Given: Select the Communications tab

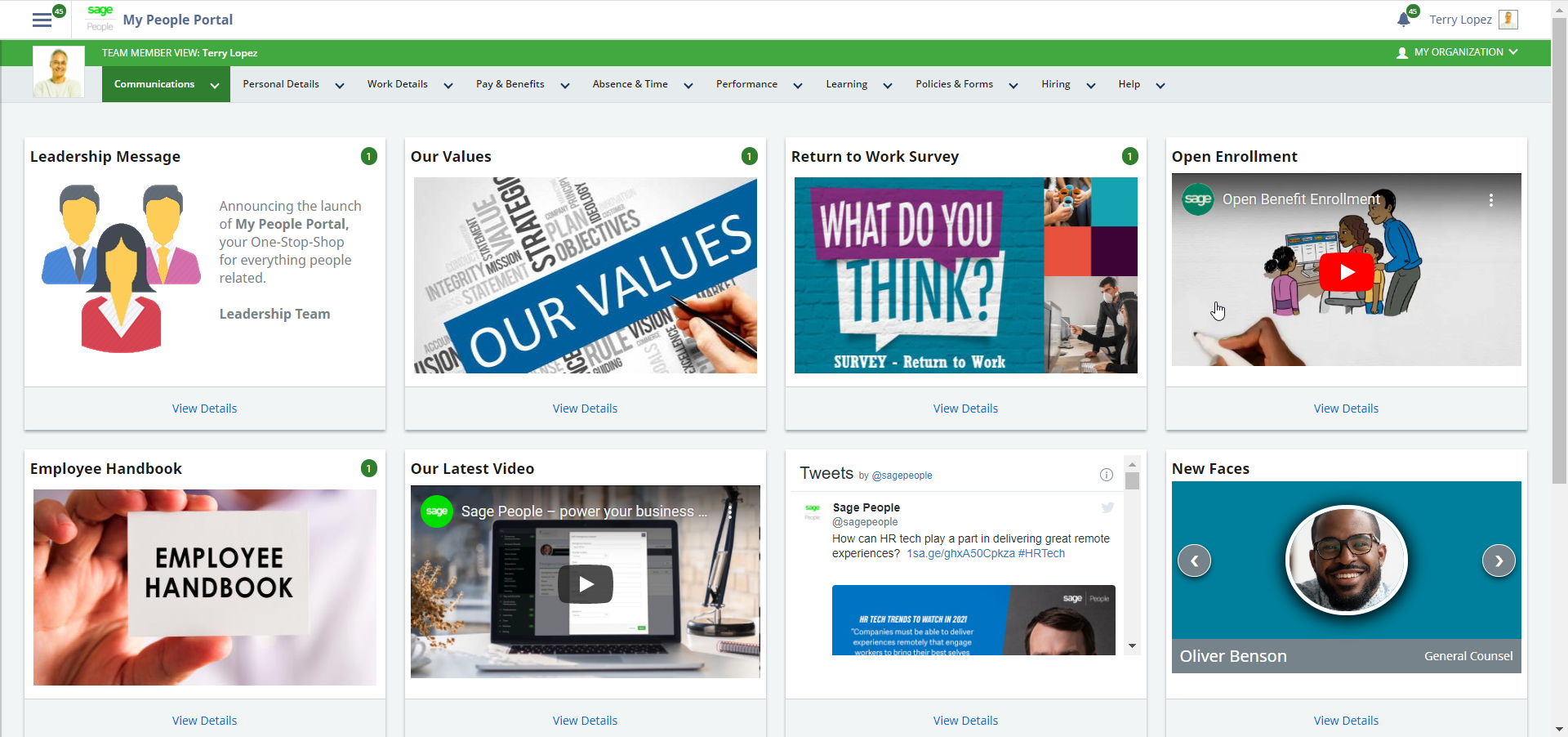Looking at the screenshot, I should coord(154,83).
